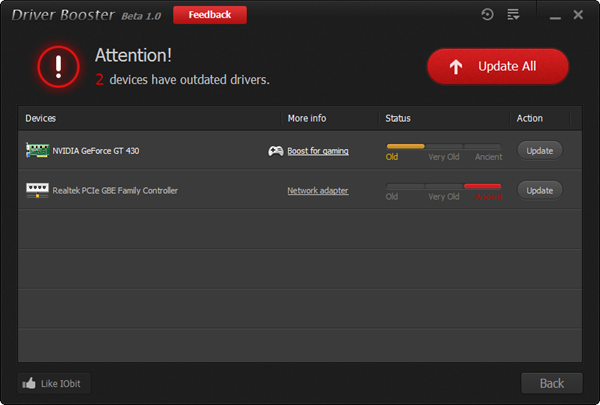
Task: Click the 'devices have outdated drivers' text
Action: pyautogui.click(x=189, y=80)
